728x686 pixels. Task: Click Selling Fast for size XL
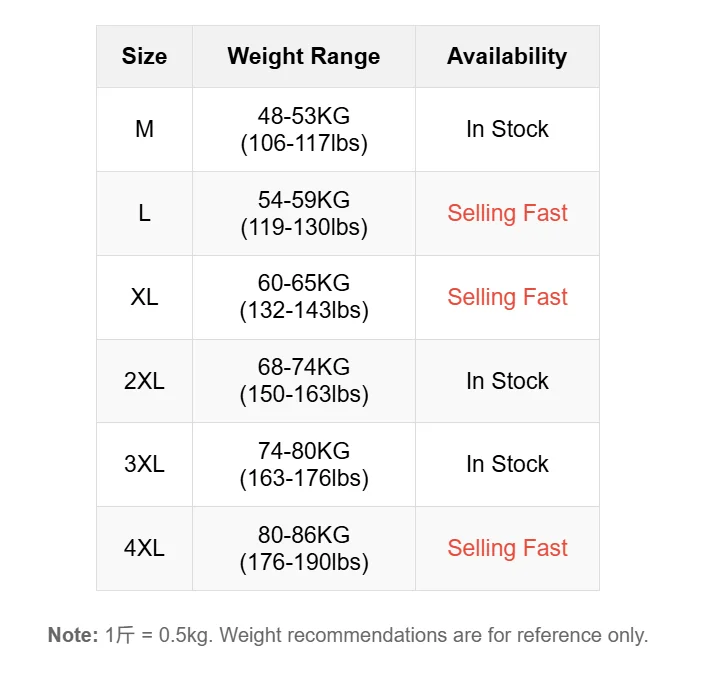point(507,297)
